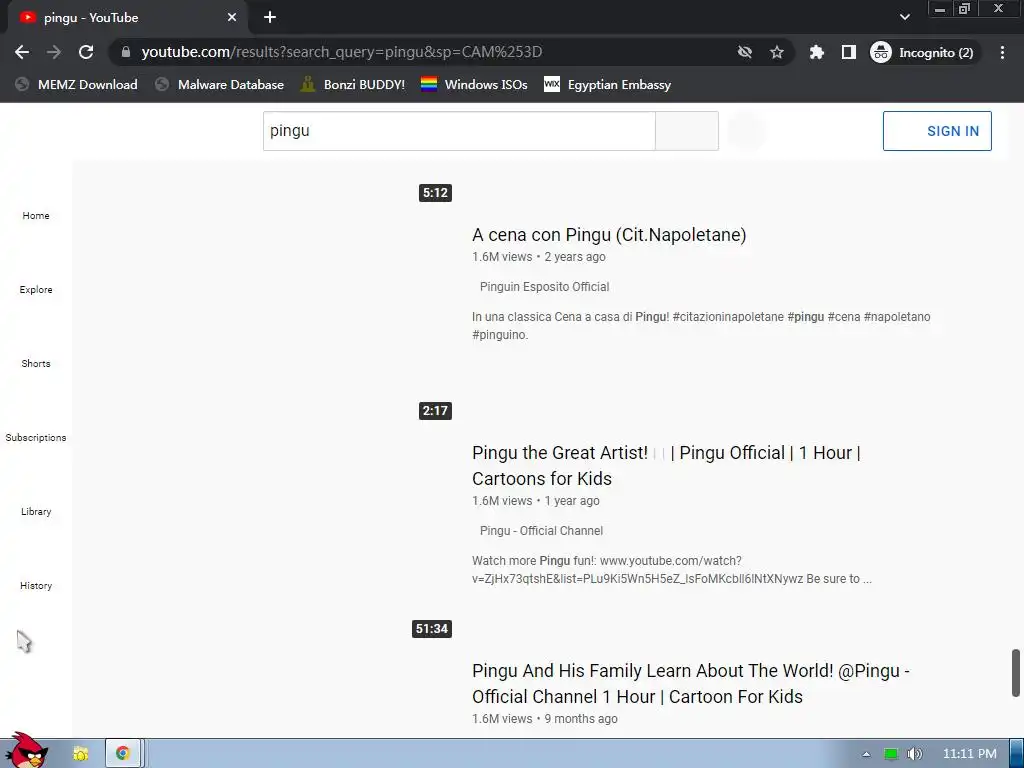Viewport: 1024px width, 768px height.
Task: Click the 11:11 PM taskbar clock
Action: [x=969, y=754]
